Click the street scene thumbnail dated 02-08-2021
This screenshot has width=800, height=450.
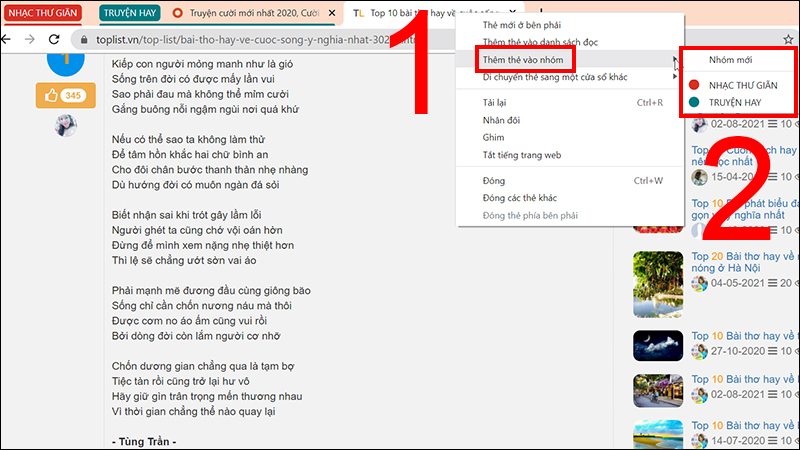(x=658, y=390)
